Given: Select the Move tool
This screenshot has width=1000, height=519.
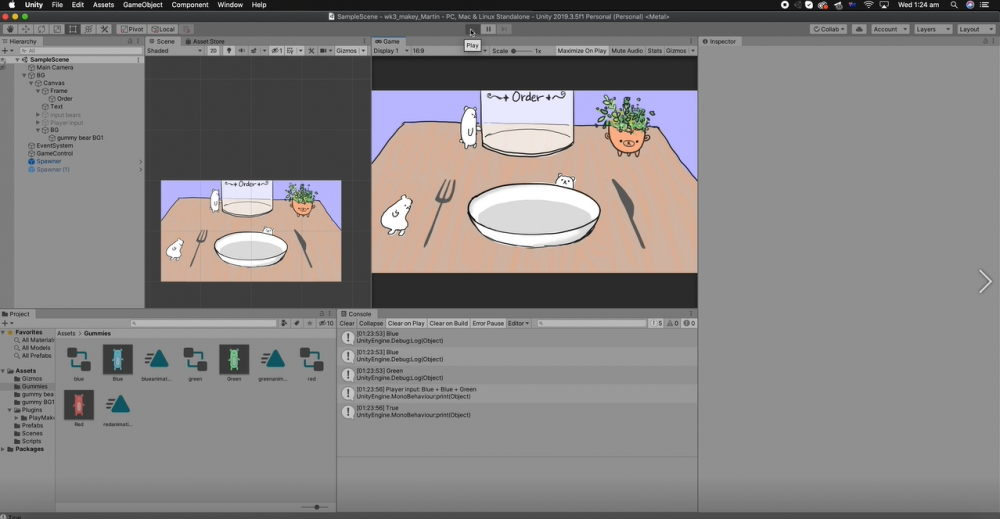Looking at the screenshot, I should pyautogui.click(x=26, y=29).
